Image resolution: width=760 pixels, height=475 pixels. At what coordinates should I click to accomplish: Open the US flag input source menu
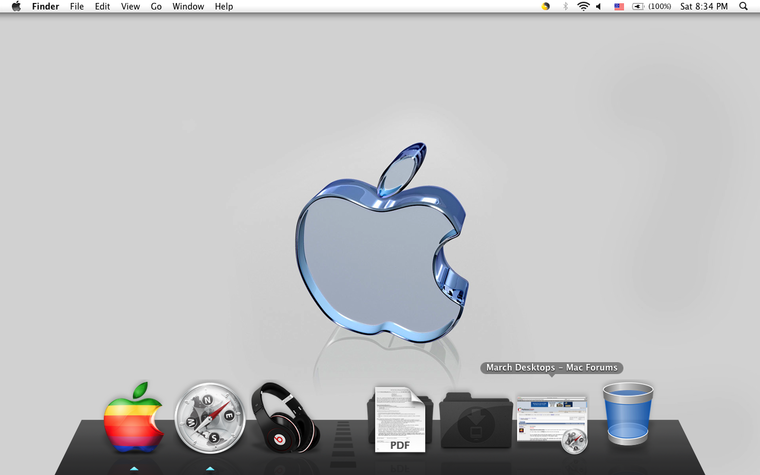click(619, 6)
